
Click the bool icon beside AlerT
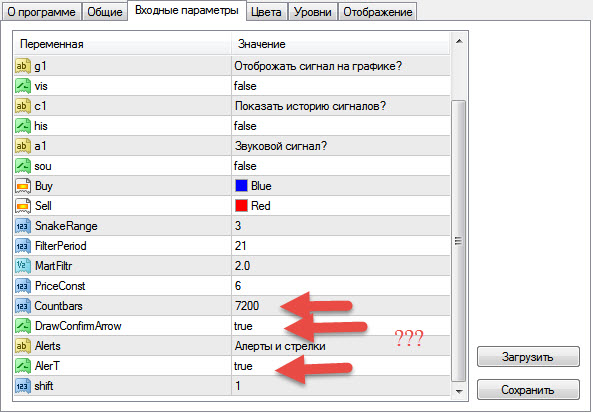[x=23, y=366]
